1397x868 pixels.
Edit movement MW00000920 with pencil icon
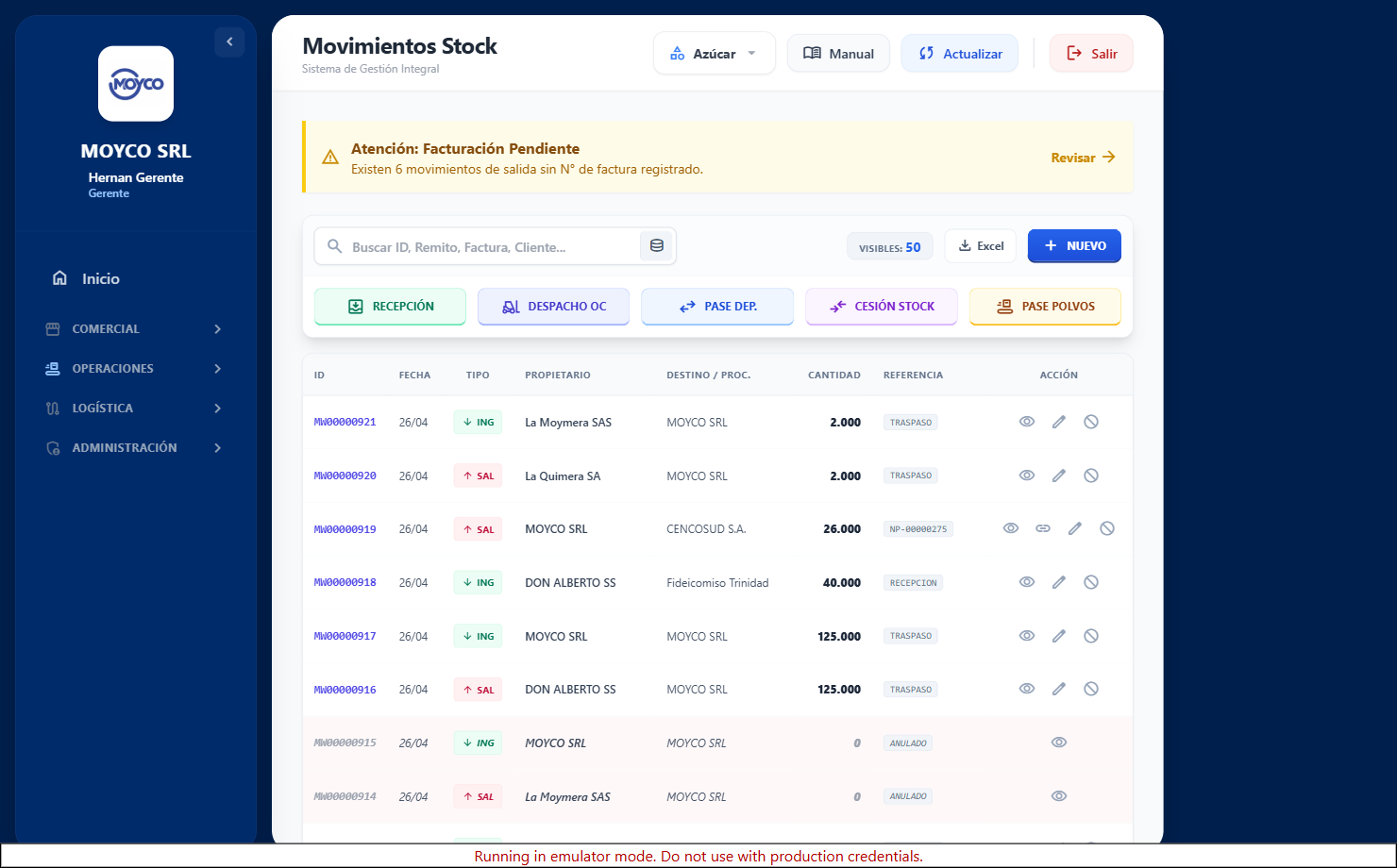tap(1059, 476)
